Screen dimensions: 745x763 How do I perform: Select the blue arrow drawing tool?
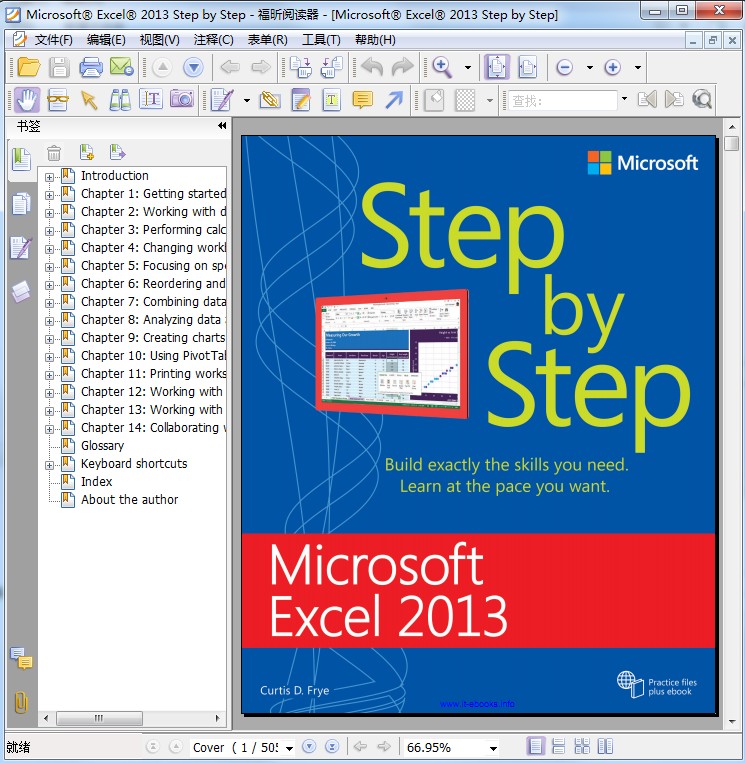[x=394, y=100]
